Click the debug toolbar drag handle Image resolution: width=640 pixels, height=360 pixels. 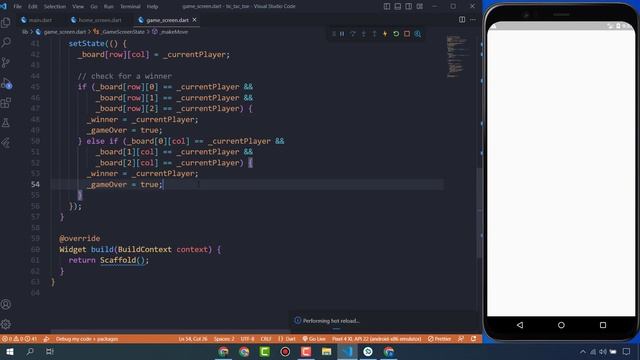click(x=333, y=34)
